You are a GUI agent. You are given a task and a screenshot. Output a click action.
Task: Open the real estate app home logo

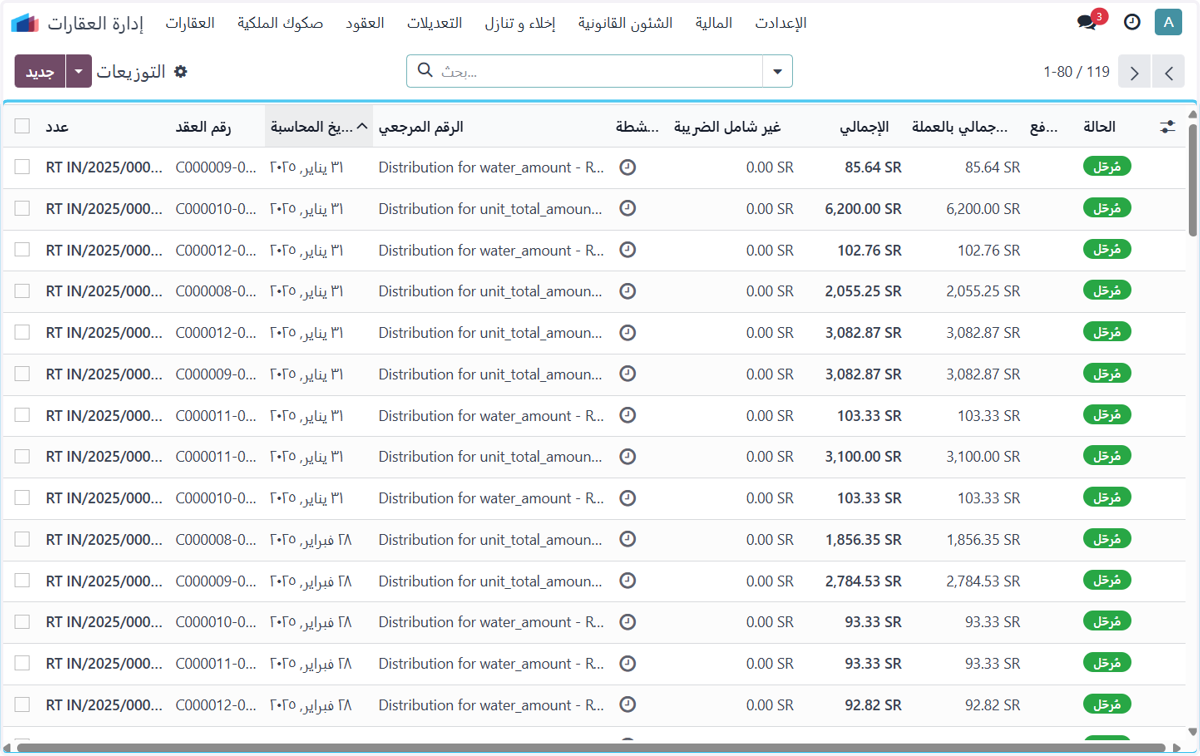[25, 23]
